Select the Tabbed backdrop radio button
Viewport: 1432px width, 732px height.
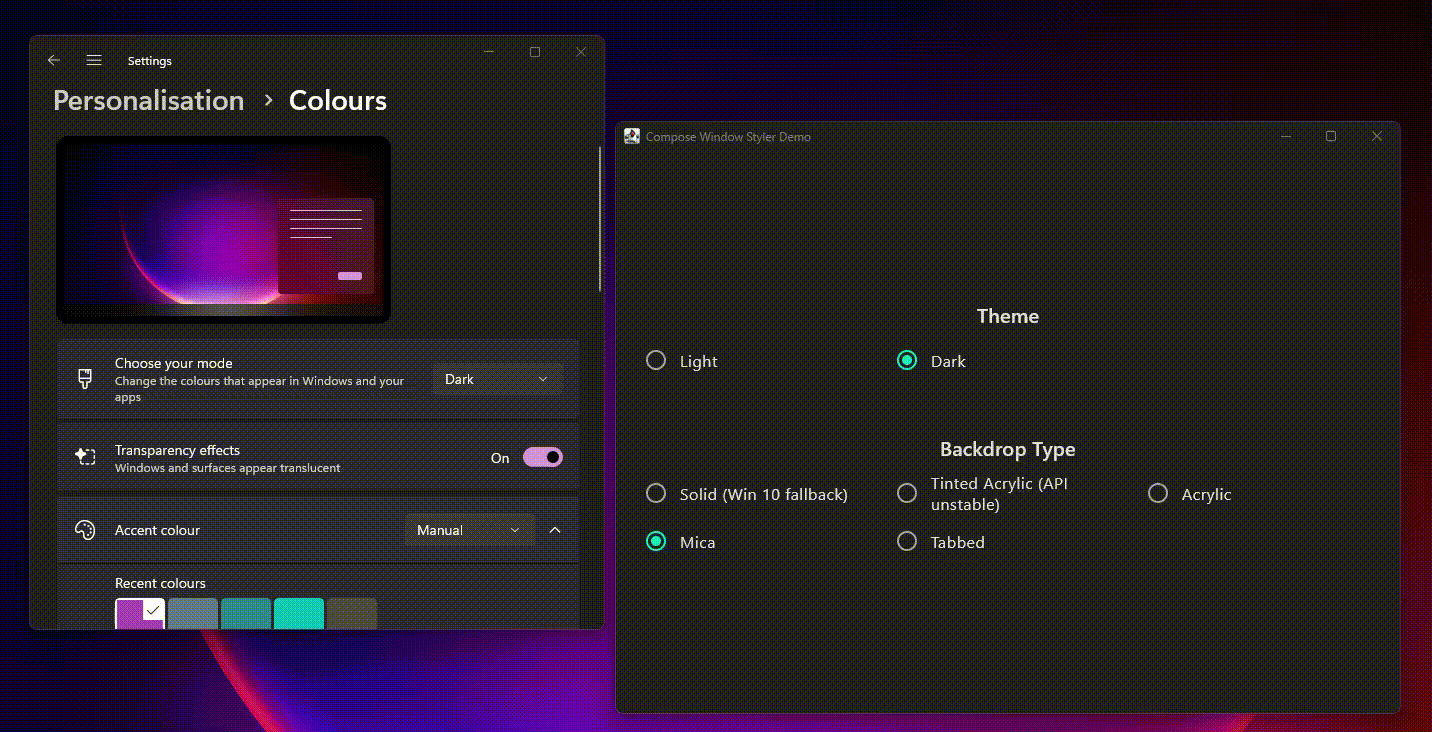click(x=907, y=541)
